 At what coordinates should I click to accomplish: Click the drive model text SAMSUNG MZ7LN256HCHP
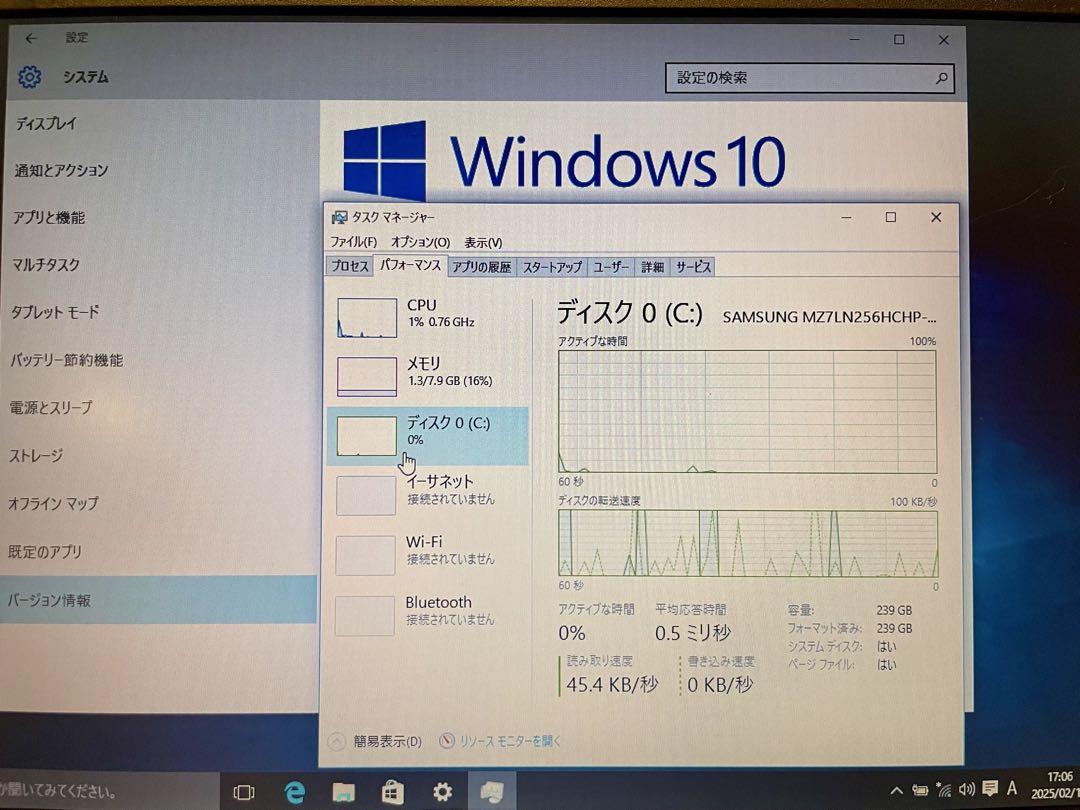pyautogui.click(x=829, y=318)
